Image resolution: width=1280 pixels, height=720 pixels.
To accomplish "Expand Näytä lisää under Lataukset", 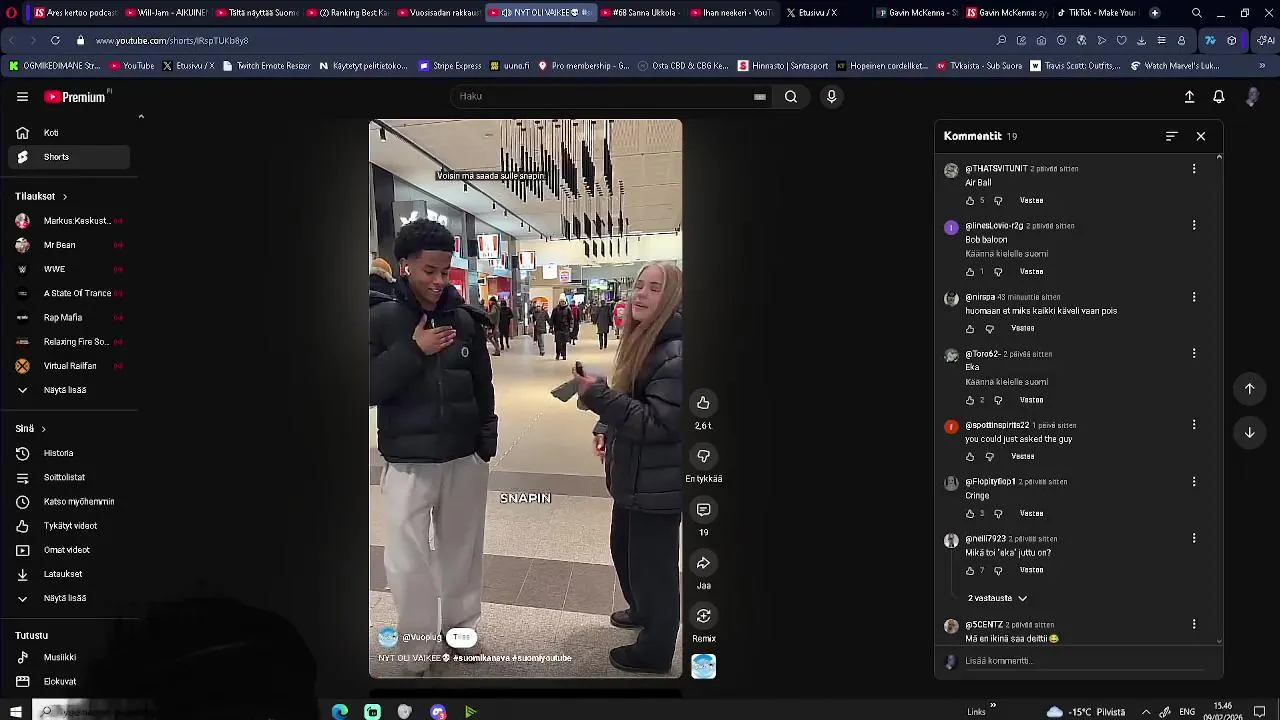I will 65,598.
